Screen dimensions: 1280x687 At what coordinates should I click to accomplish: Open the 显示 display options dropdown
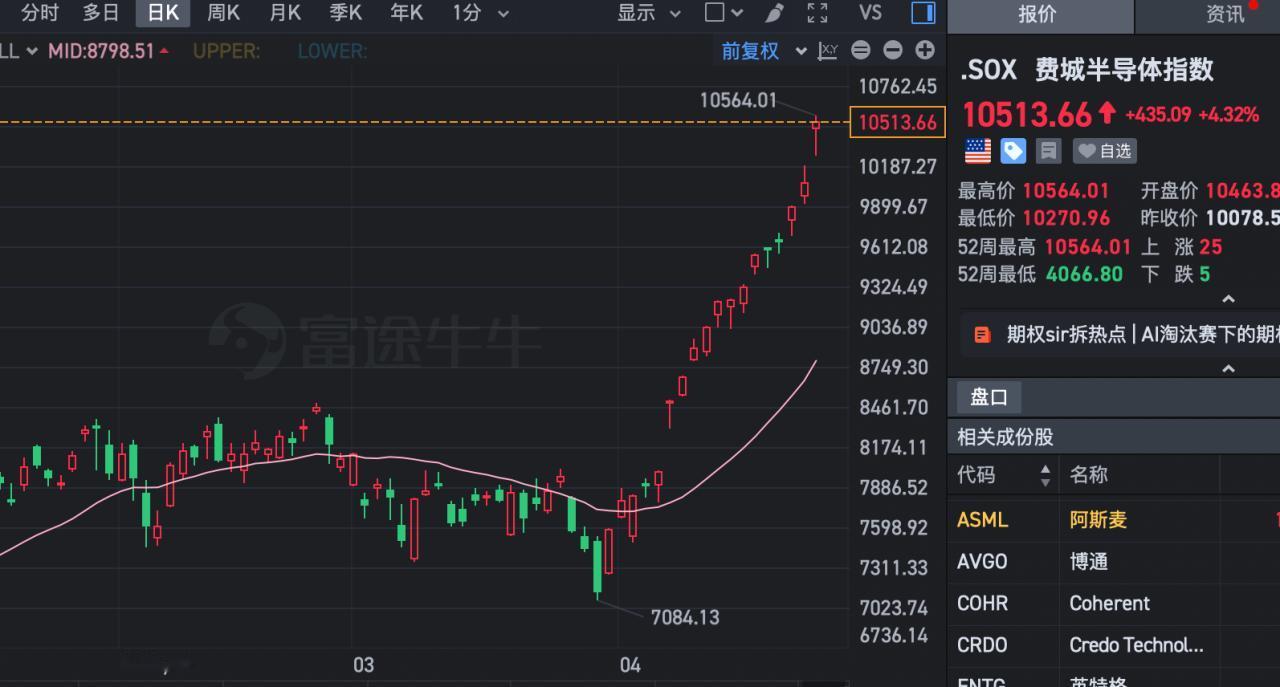tap(649, 13)
